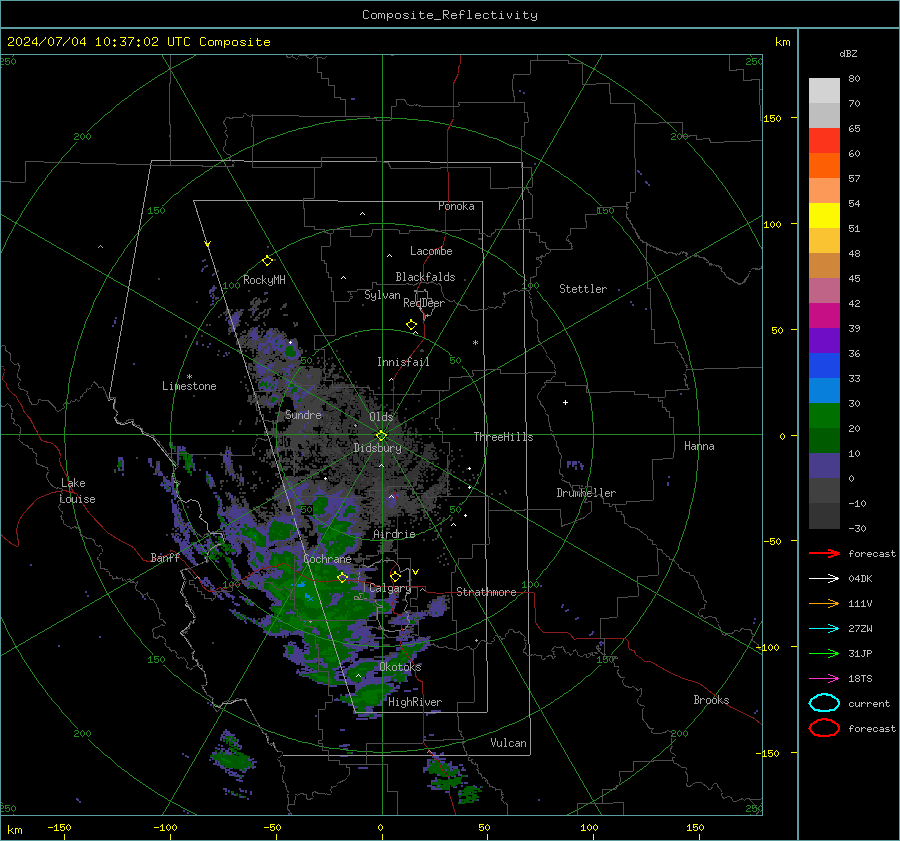
Task: Click the Ponoka town label
Action: point(456,206)
